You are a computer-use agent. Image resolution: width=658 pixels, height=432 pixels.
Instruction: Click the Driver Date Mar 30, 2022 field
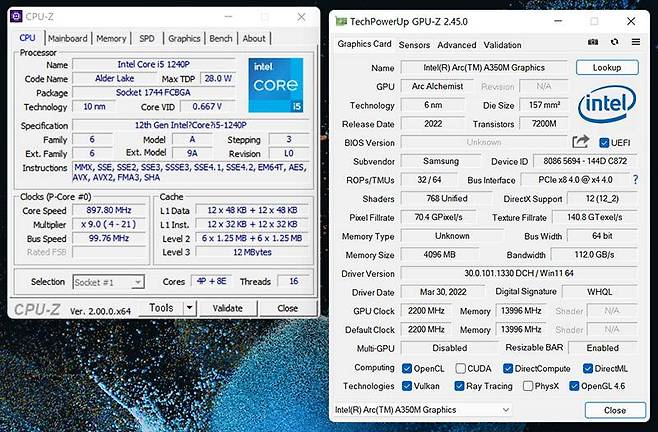pos(443,292)
